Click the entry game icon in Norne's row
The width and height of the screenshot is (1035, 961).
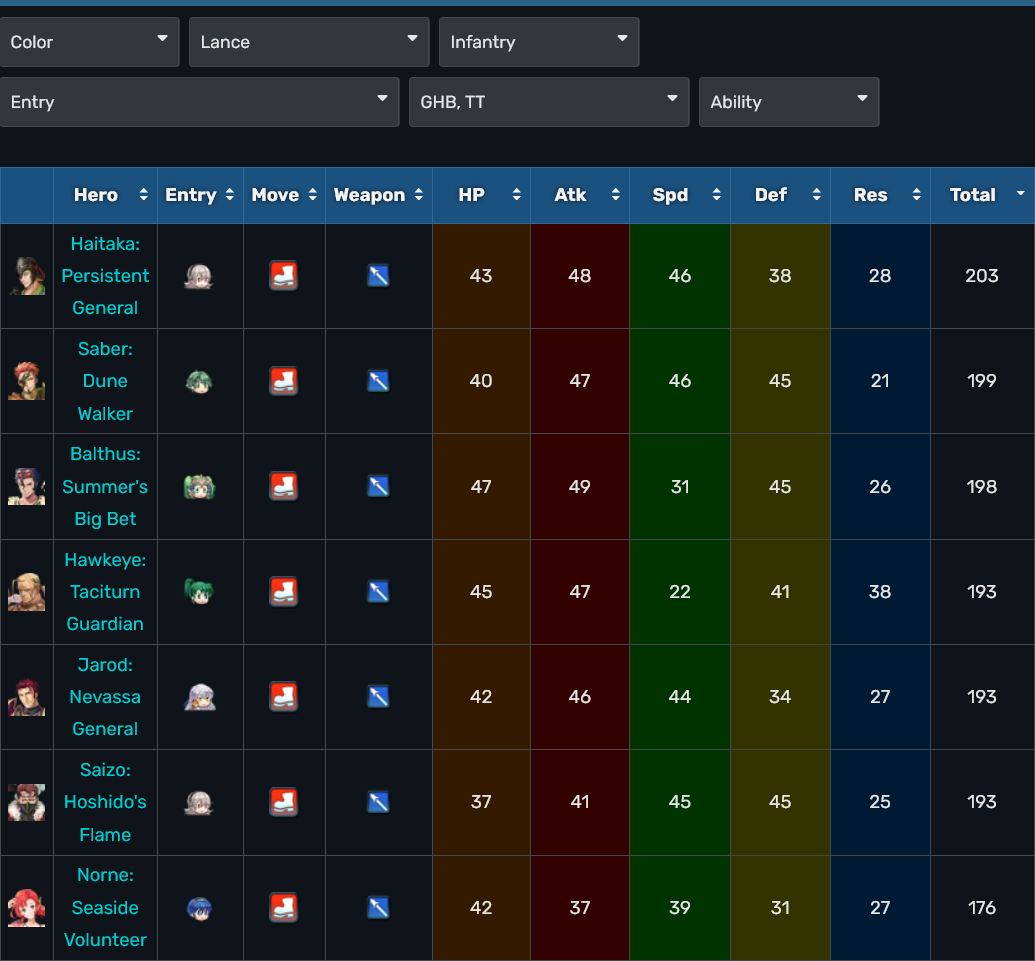199,908
